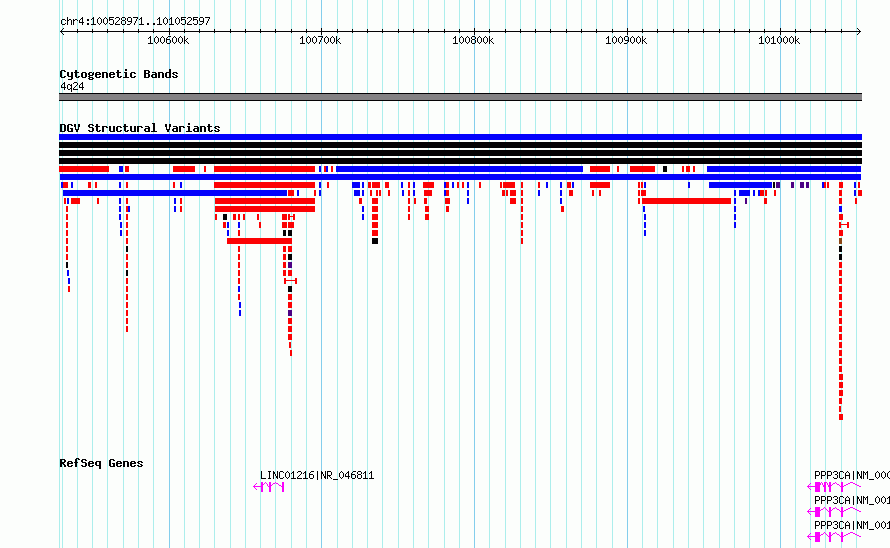Select the bottom PPP3CA magenta transcript glyph

point(834,537)
